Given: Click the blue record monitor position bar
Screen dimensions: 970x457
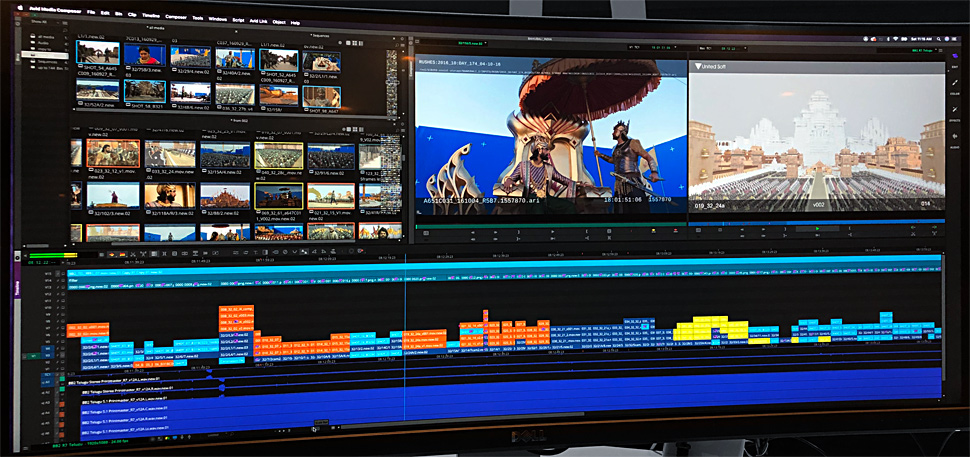Looking at the screenshot, I should tap(817, 221).
